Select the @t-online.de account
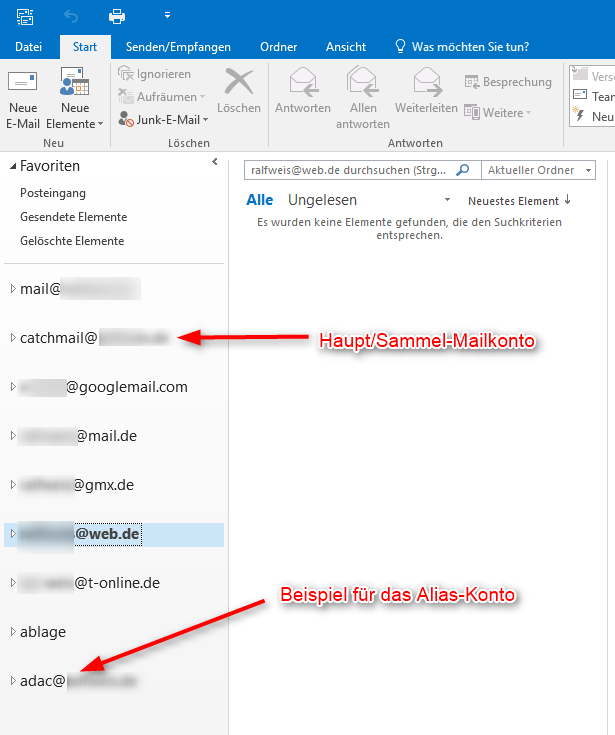This screenshot has height=735, width=615. (x=90, y=583)
